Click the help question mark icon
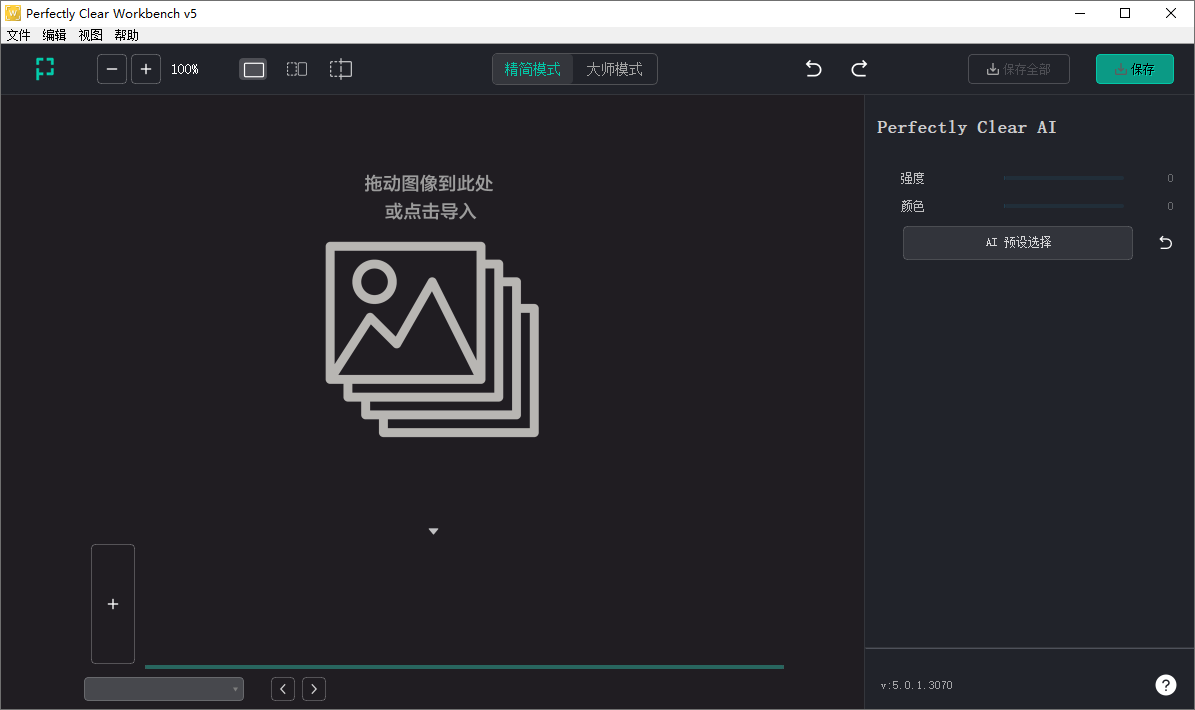The image size is (1195, 710). [x=1166, y=685]
